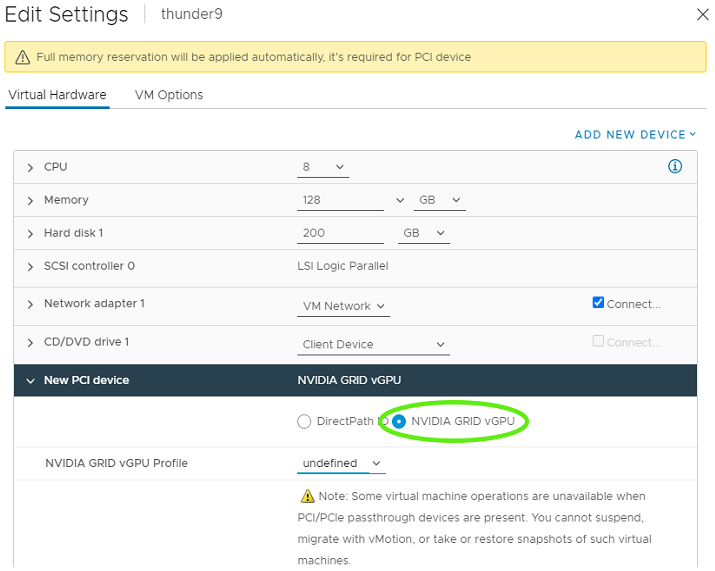The image size is (715, 571).
Task: Collapse the New PCI device row
Action: 30,381
